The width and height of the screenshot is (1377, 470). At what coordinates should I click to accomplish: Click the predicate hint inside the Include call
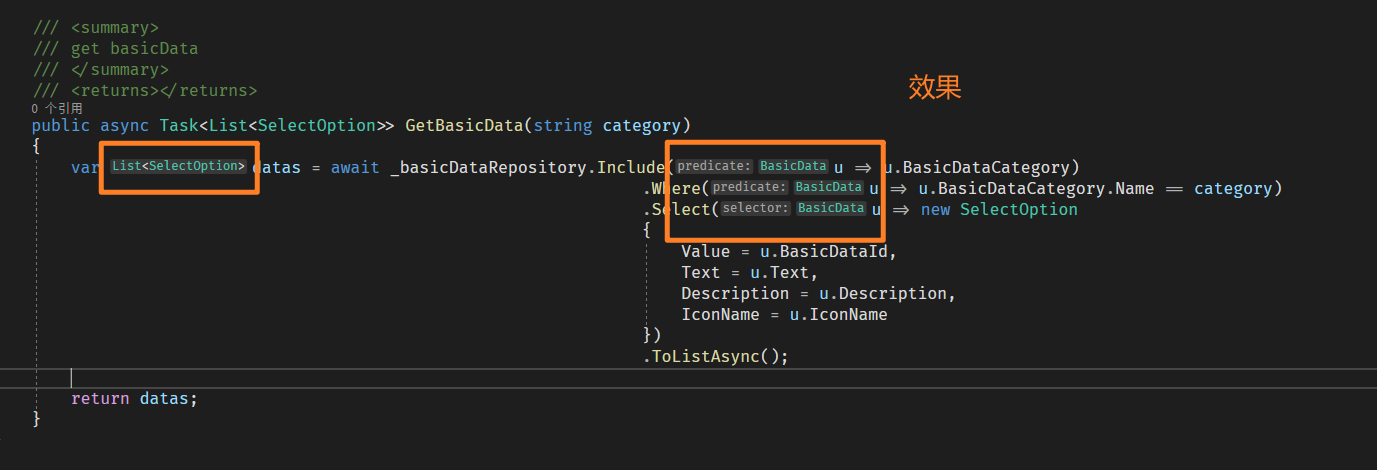714,166
